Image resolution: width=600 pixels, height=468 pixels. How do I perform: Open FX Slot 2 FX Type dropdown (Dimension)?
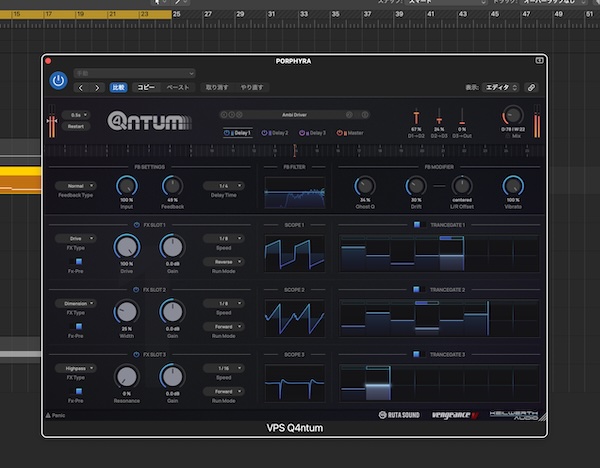pos(76,303)
